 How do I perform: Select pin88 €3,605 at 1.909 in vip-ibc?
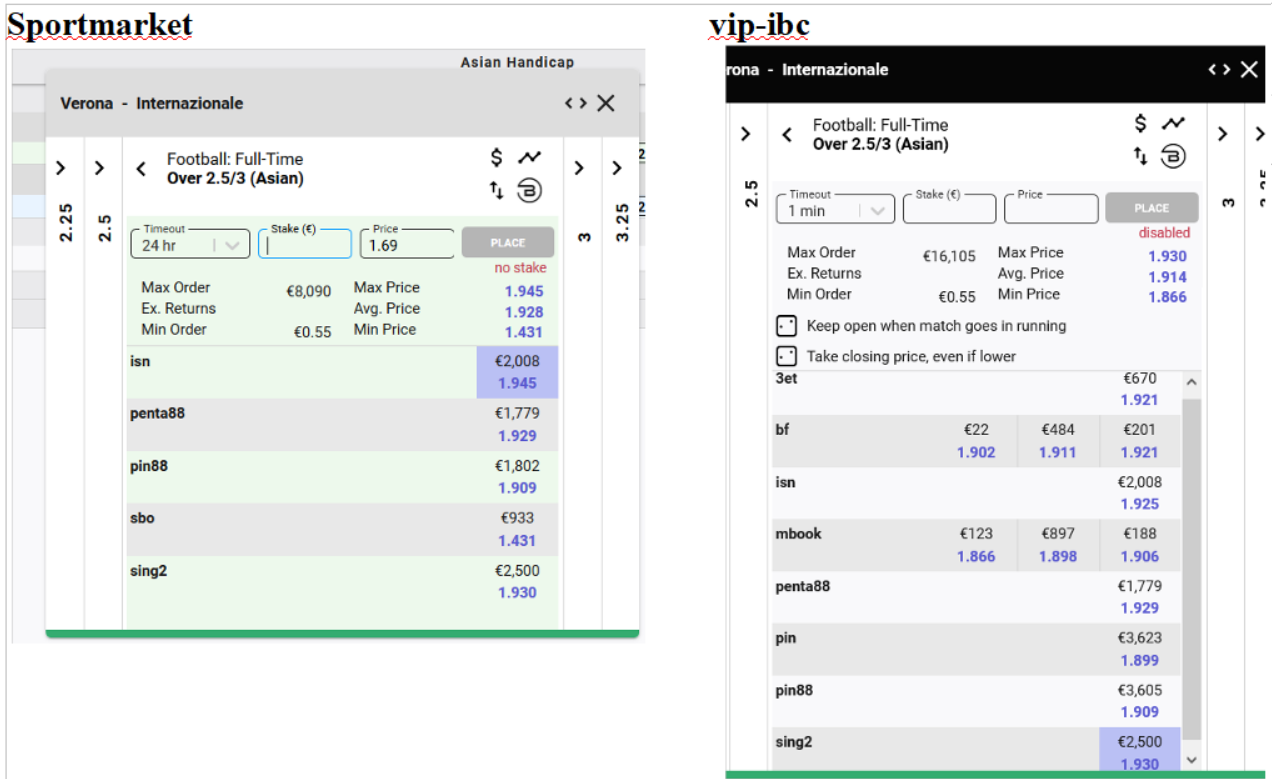coord(1140,701)
